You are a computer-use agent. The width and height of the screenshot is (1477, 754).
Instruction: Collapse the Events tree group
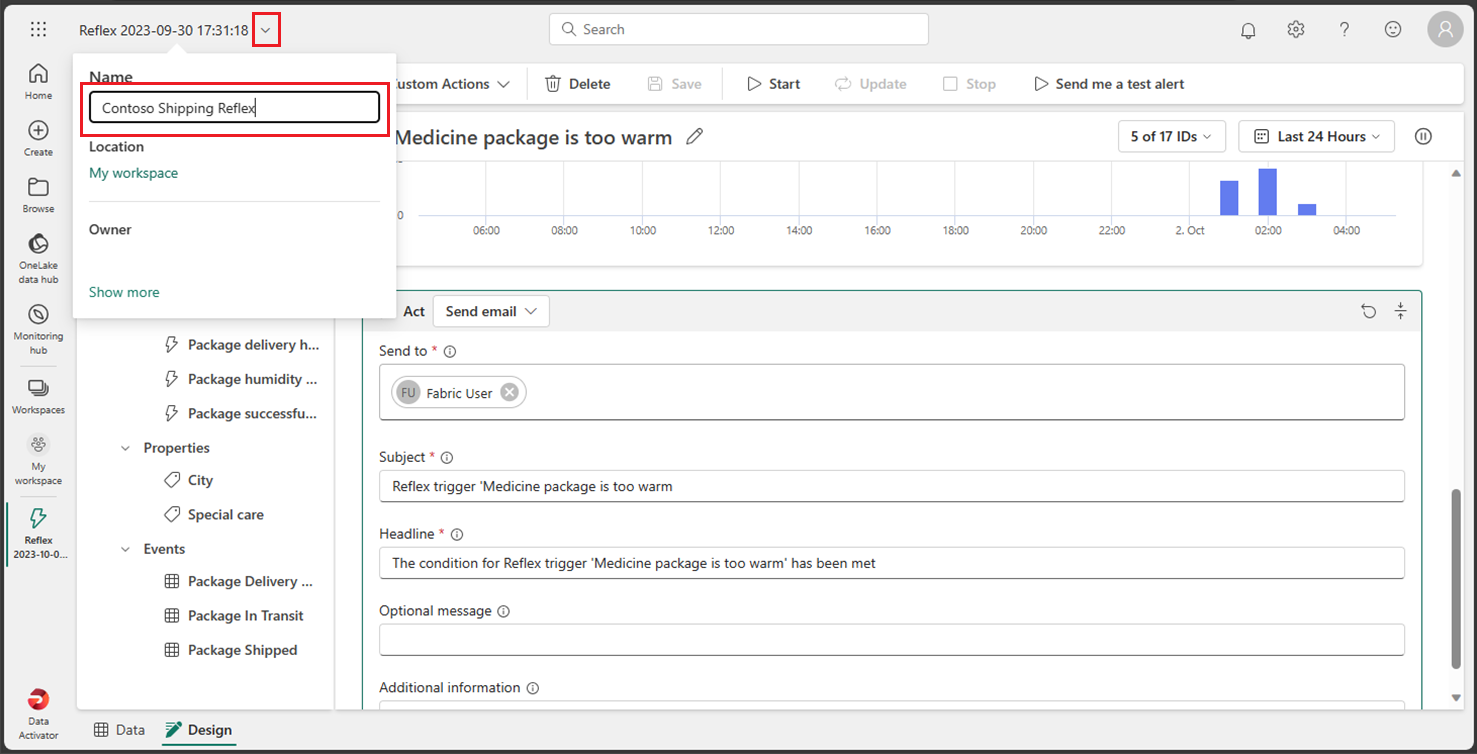click(125, 549)
